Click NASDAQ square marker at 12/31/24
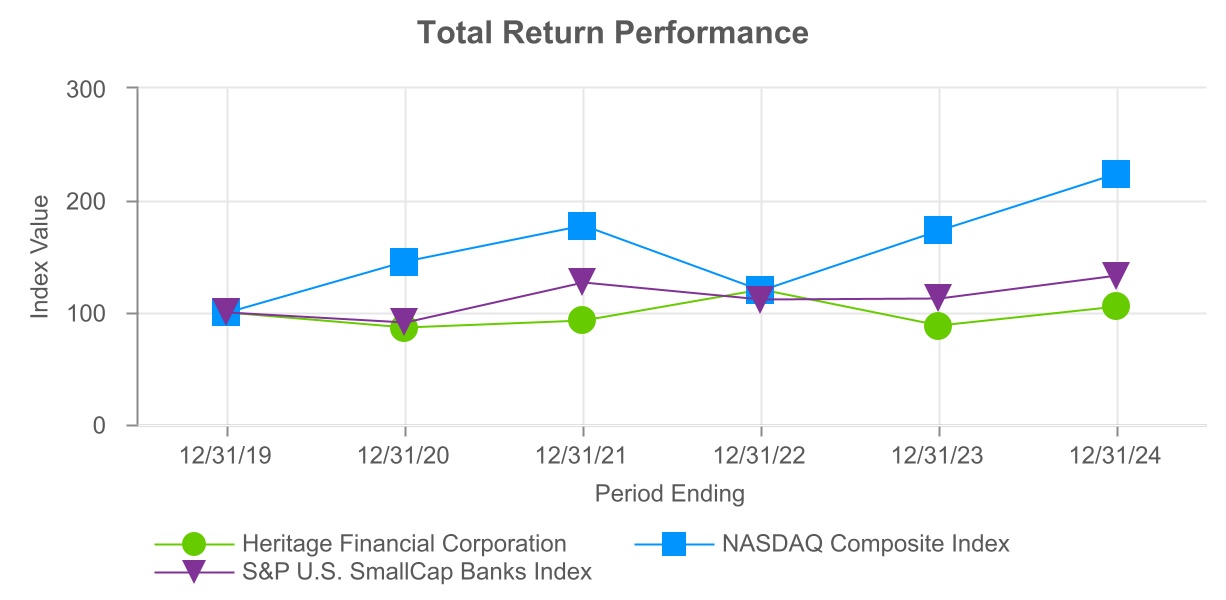 [x=1116, y=174]
